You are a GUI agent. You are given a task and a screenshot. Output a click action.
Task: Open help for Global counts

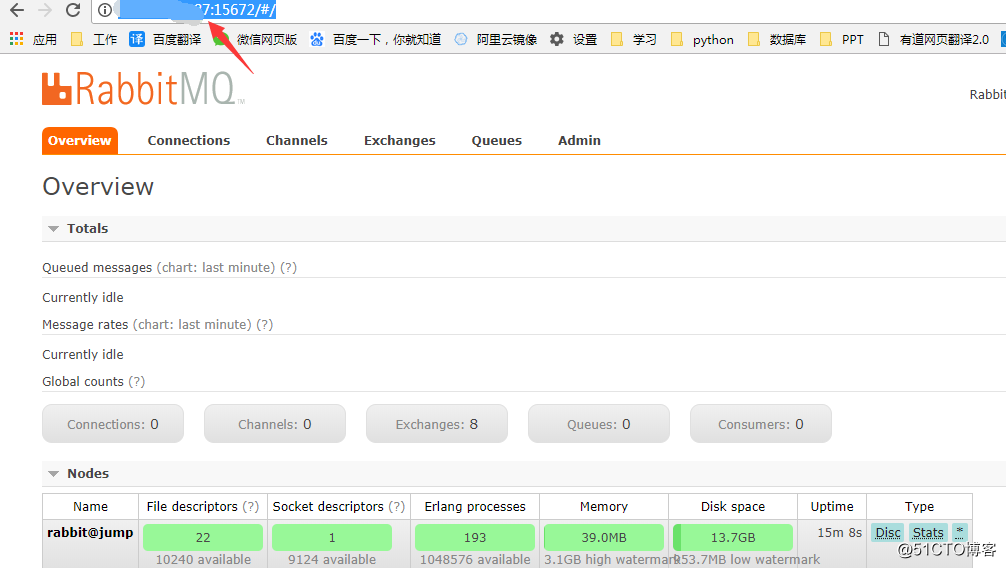pos(137,382)
